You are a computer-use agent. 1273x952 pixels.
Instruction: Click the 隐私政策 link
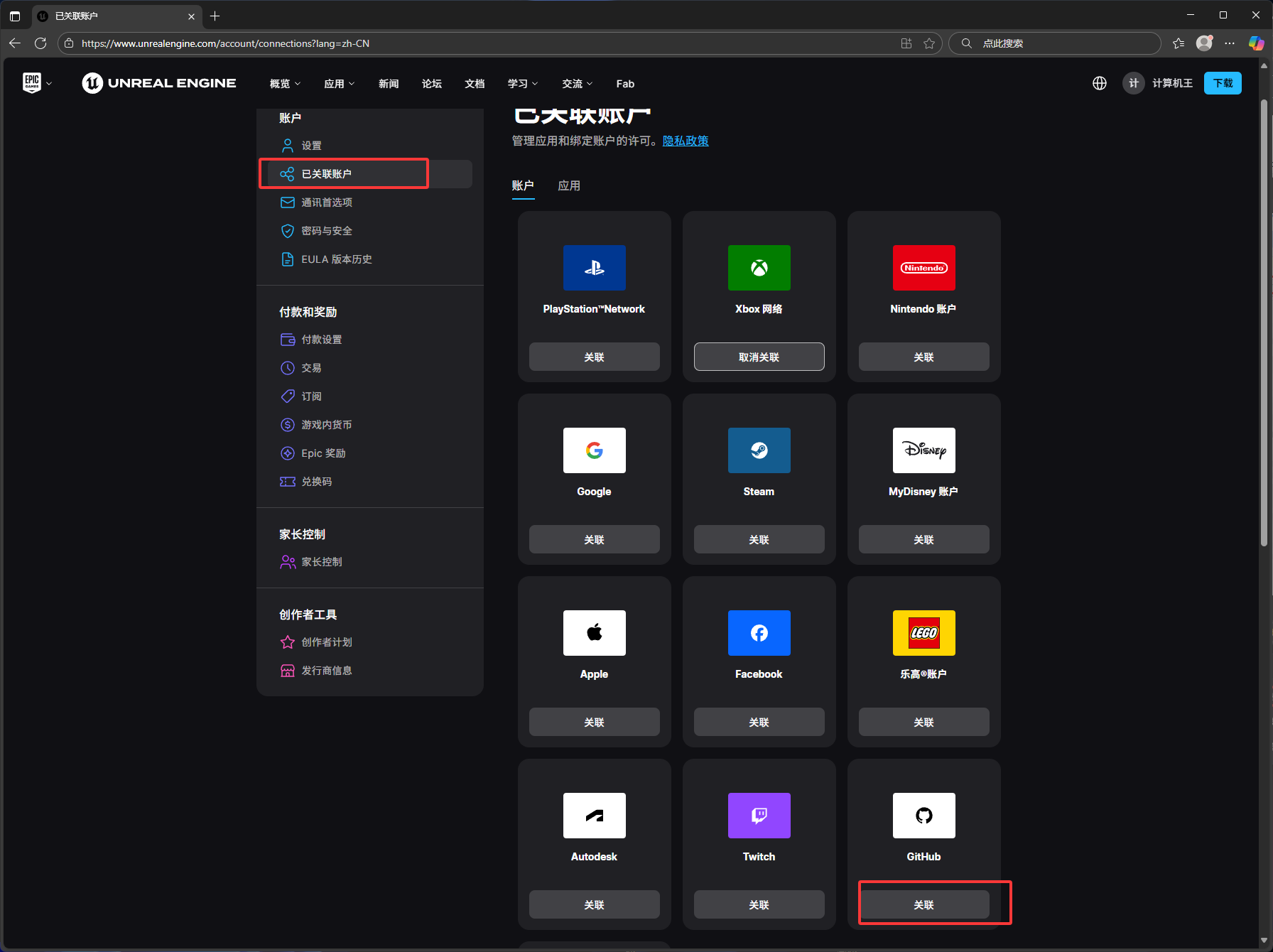pos(686,141)
